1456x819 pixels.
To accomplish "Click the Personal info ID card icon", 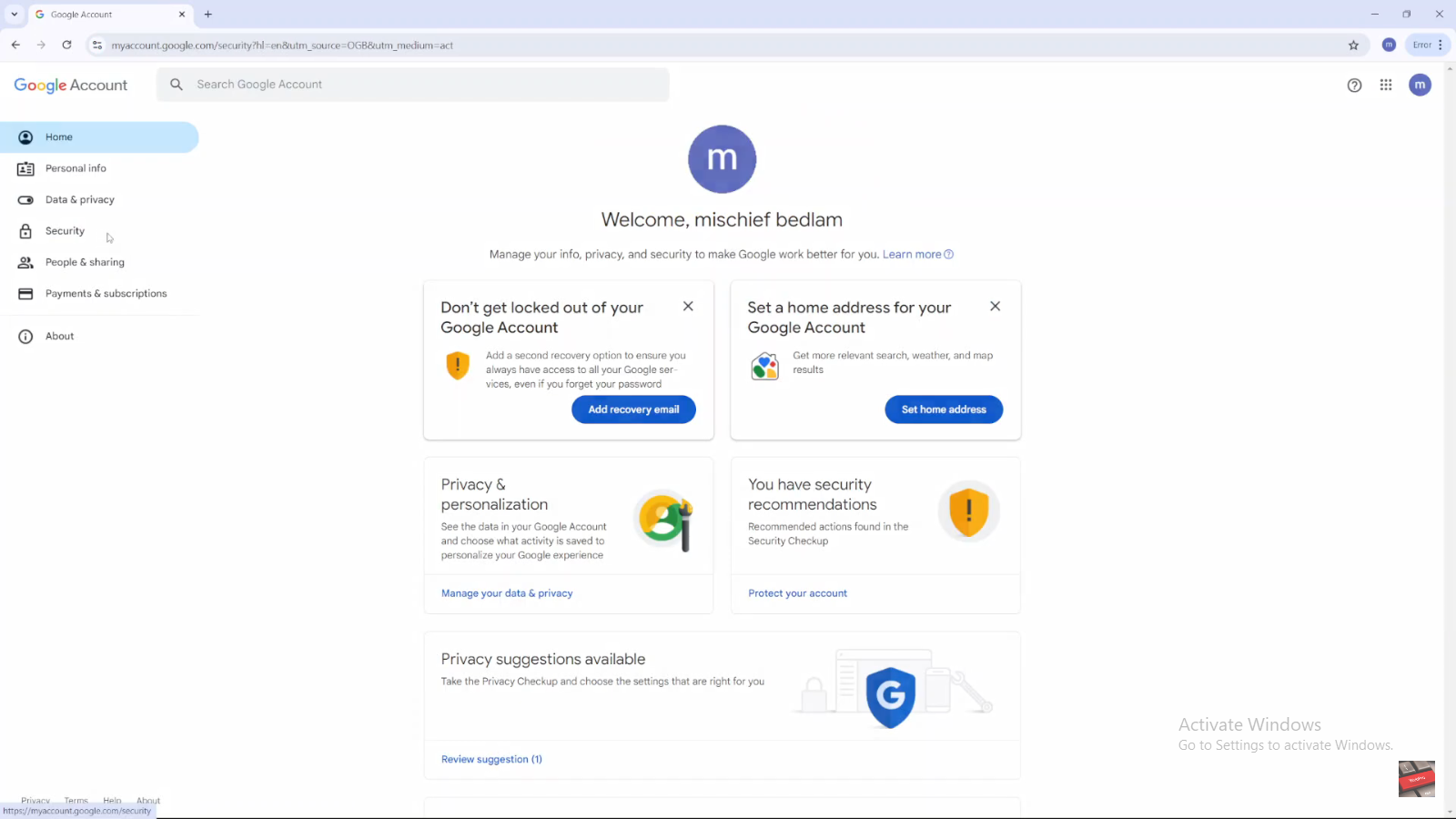I will tap(25, 169).
